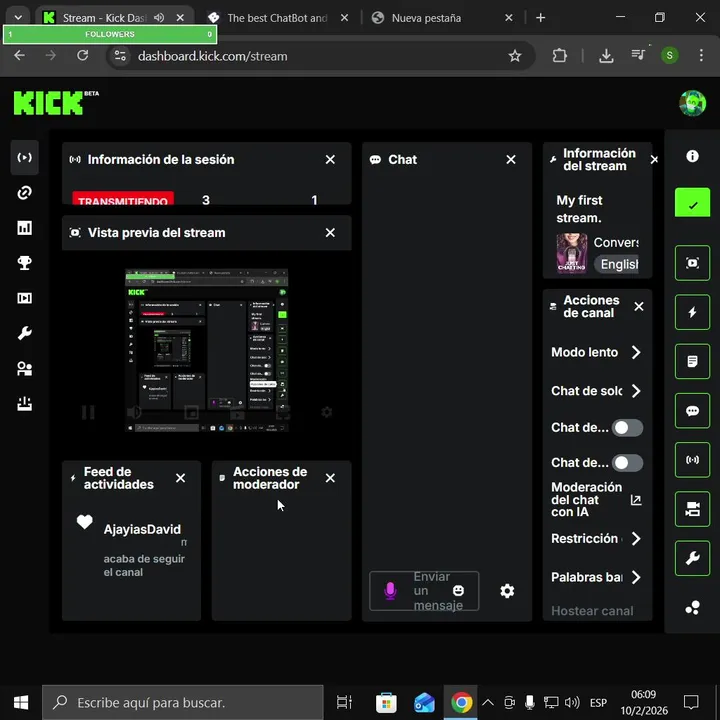720x720 pixels.
Task: Click AjayiasDavid in activity feed
Action: click(x=142, y=529)
